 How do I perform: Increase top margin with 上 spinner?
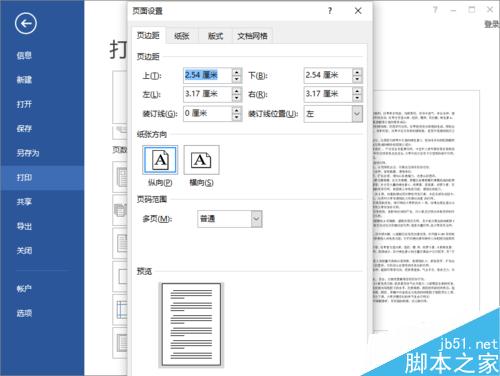[x=237, y=72]
